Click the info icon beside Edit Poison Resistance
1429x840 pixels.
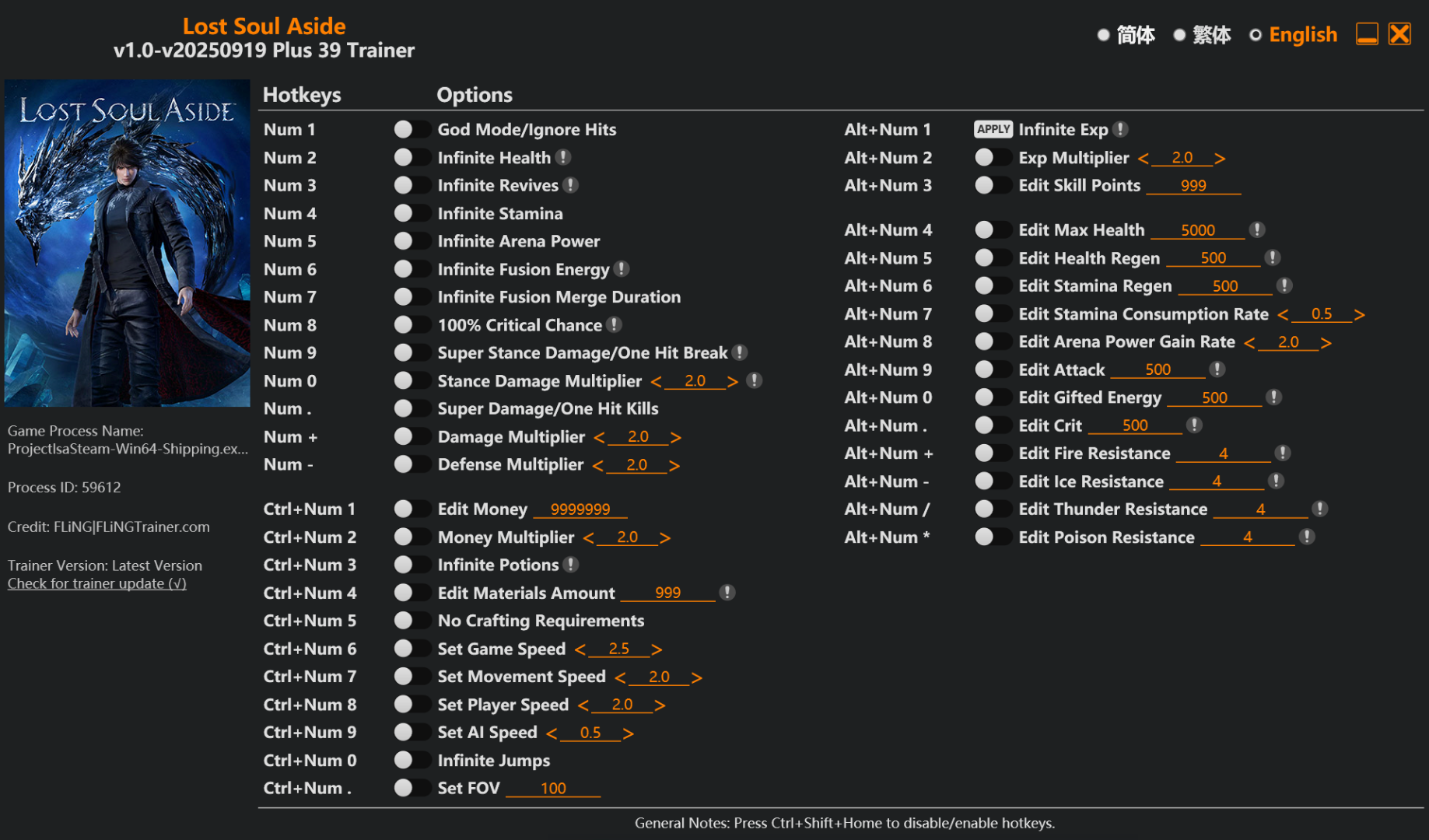[x=1307, y=537]
